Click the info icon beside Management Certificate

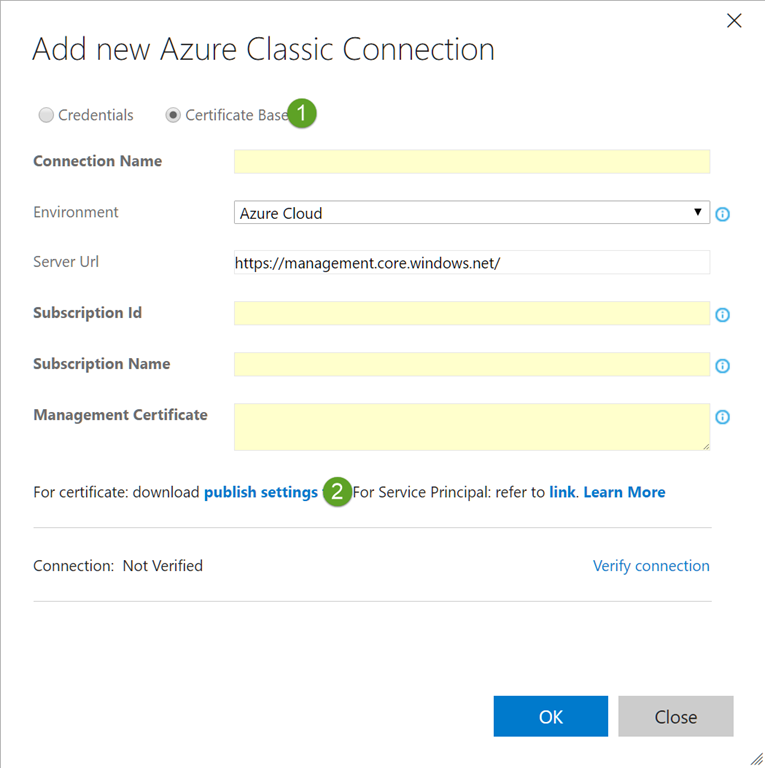[722, 417]
